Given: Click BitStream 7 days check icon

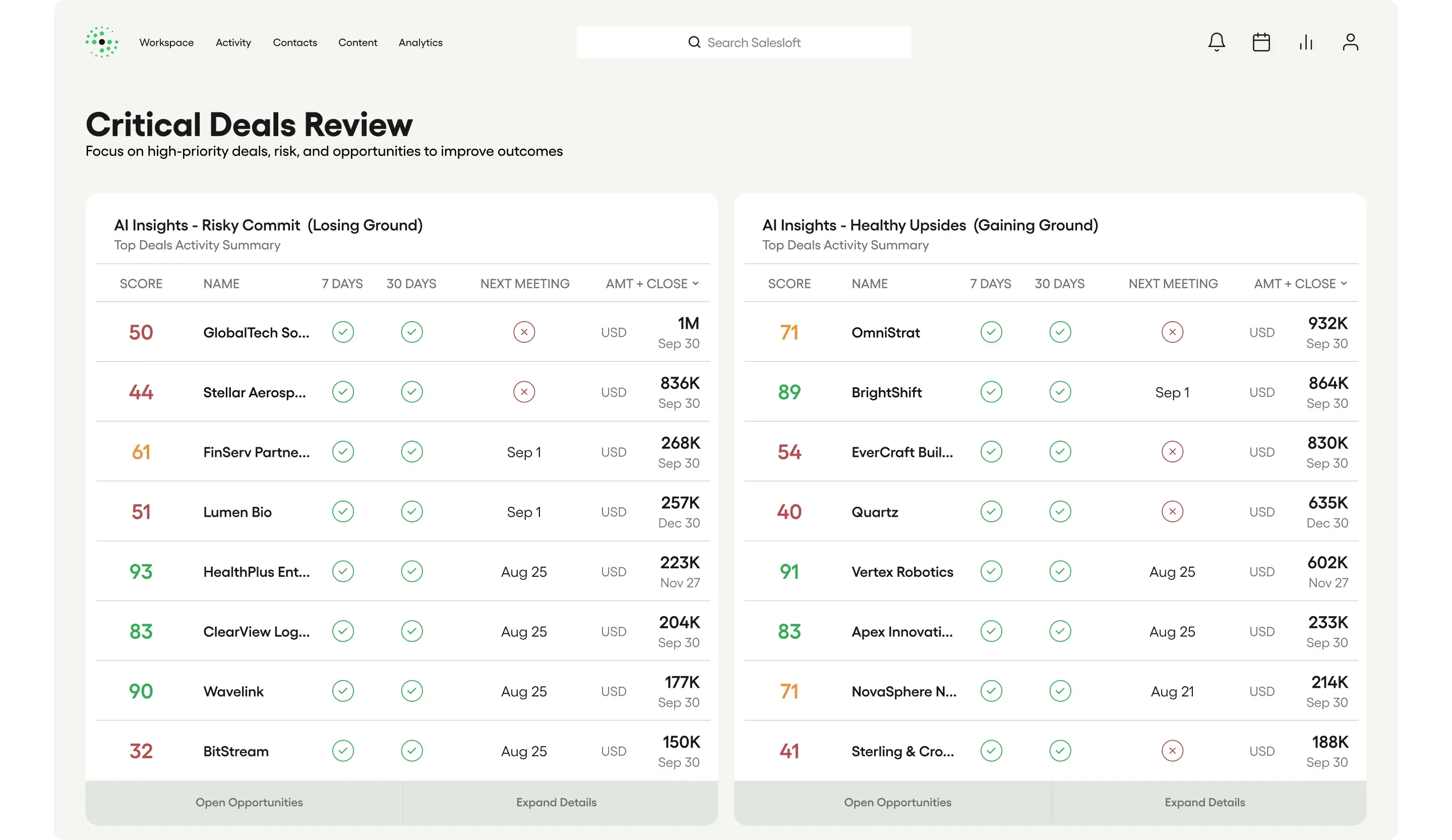Looking at the screenshot, I should coord(343,751).
